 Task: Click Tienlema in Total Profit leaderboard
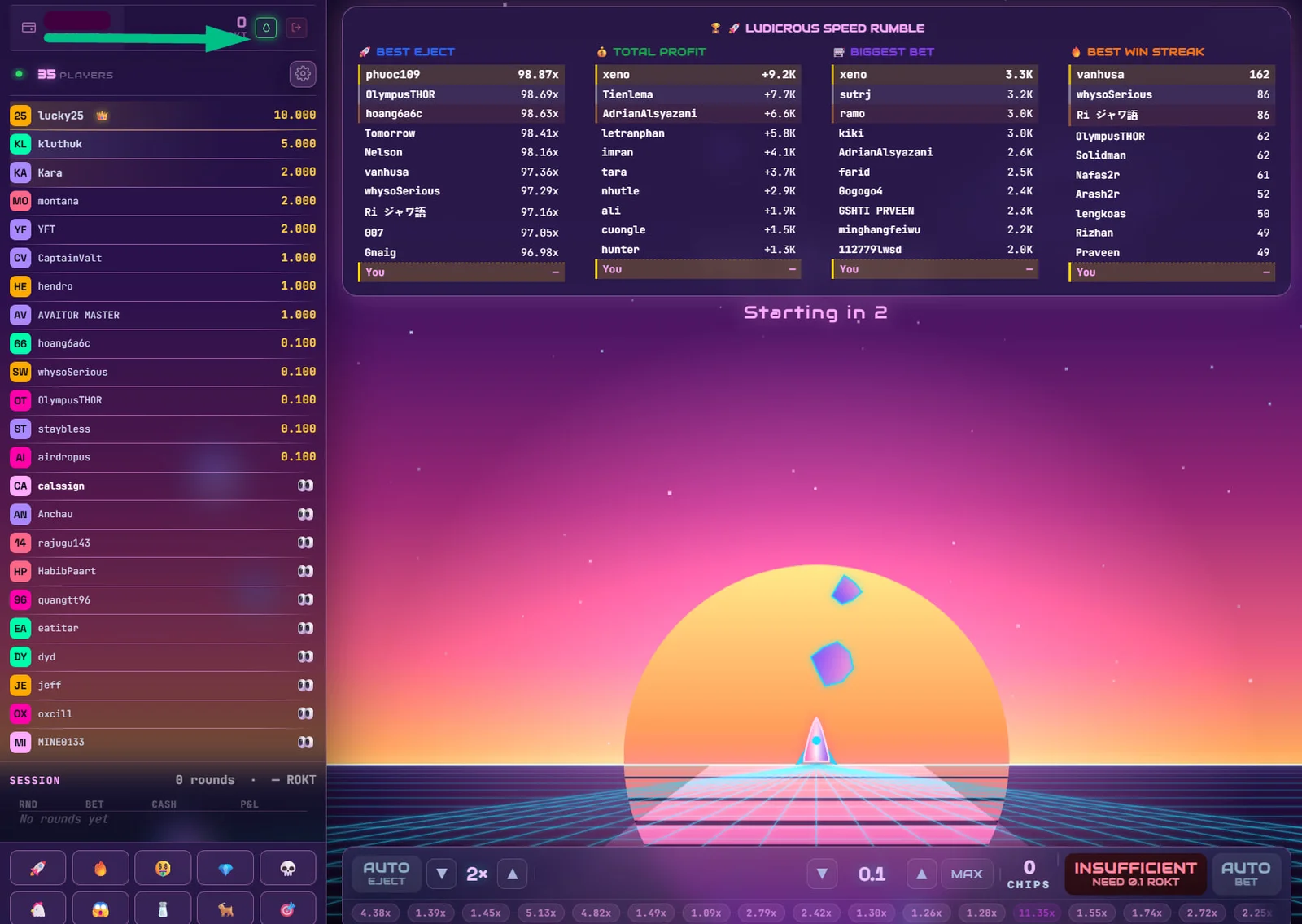(x=698, y=94)
